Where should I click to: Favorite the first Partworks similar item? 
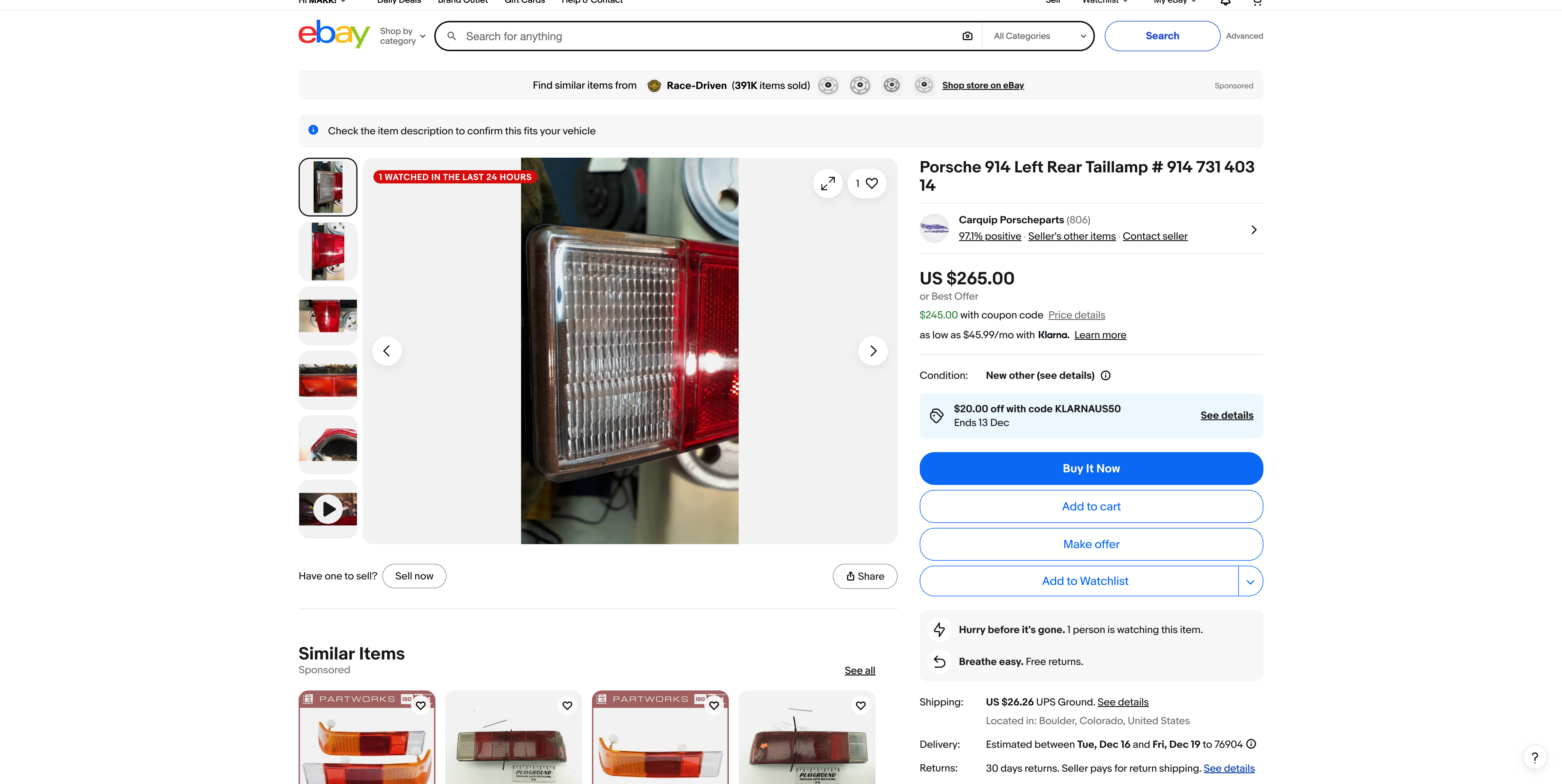coord(421,705)
